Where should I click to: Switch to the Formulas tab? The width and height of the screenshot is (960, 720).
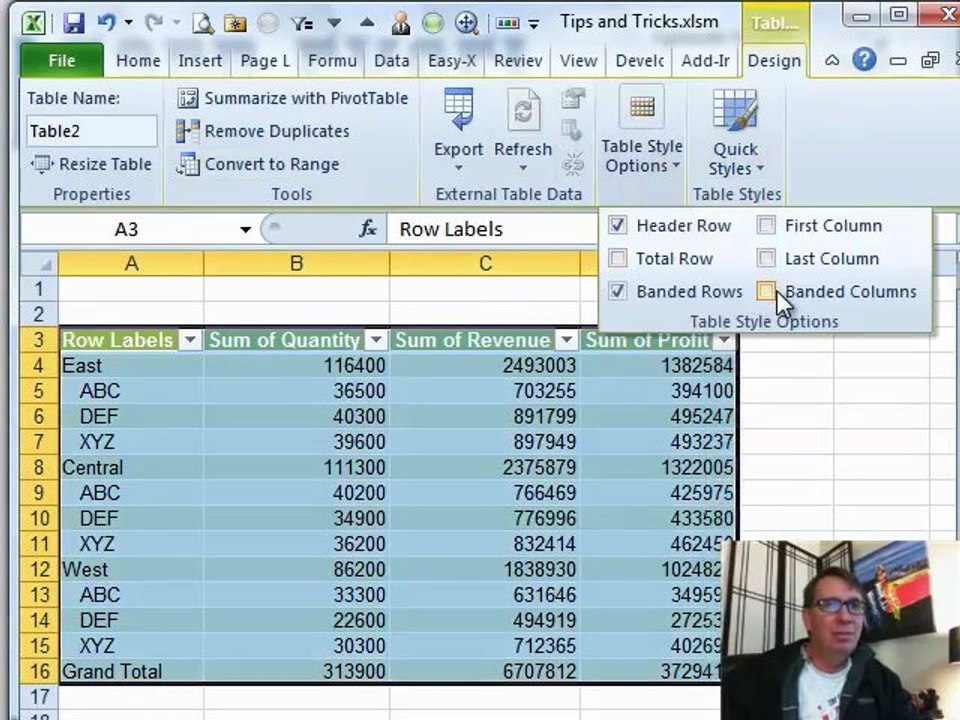(x=332, y=61)
